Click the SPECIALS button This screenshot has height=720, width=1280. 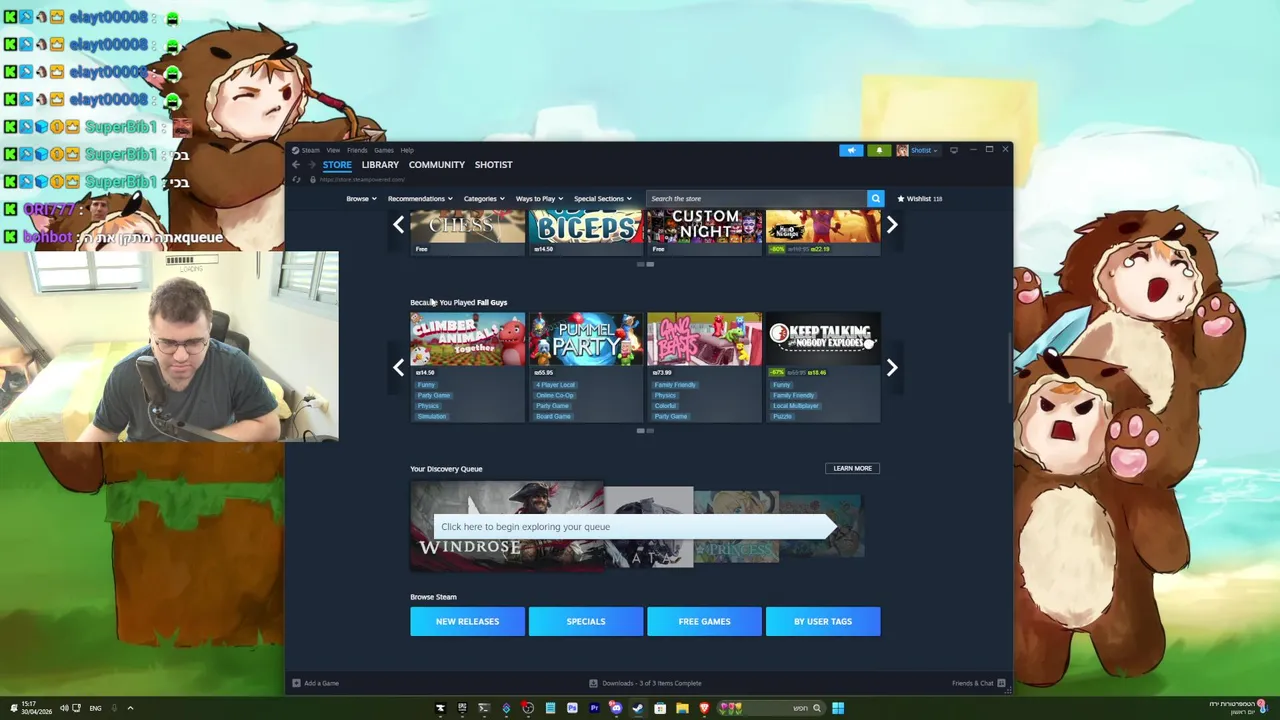[x=586, y=621]
